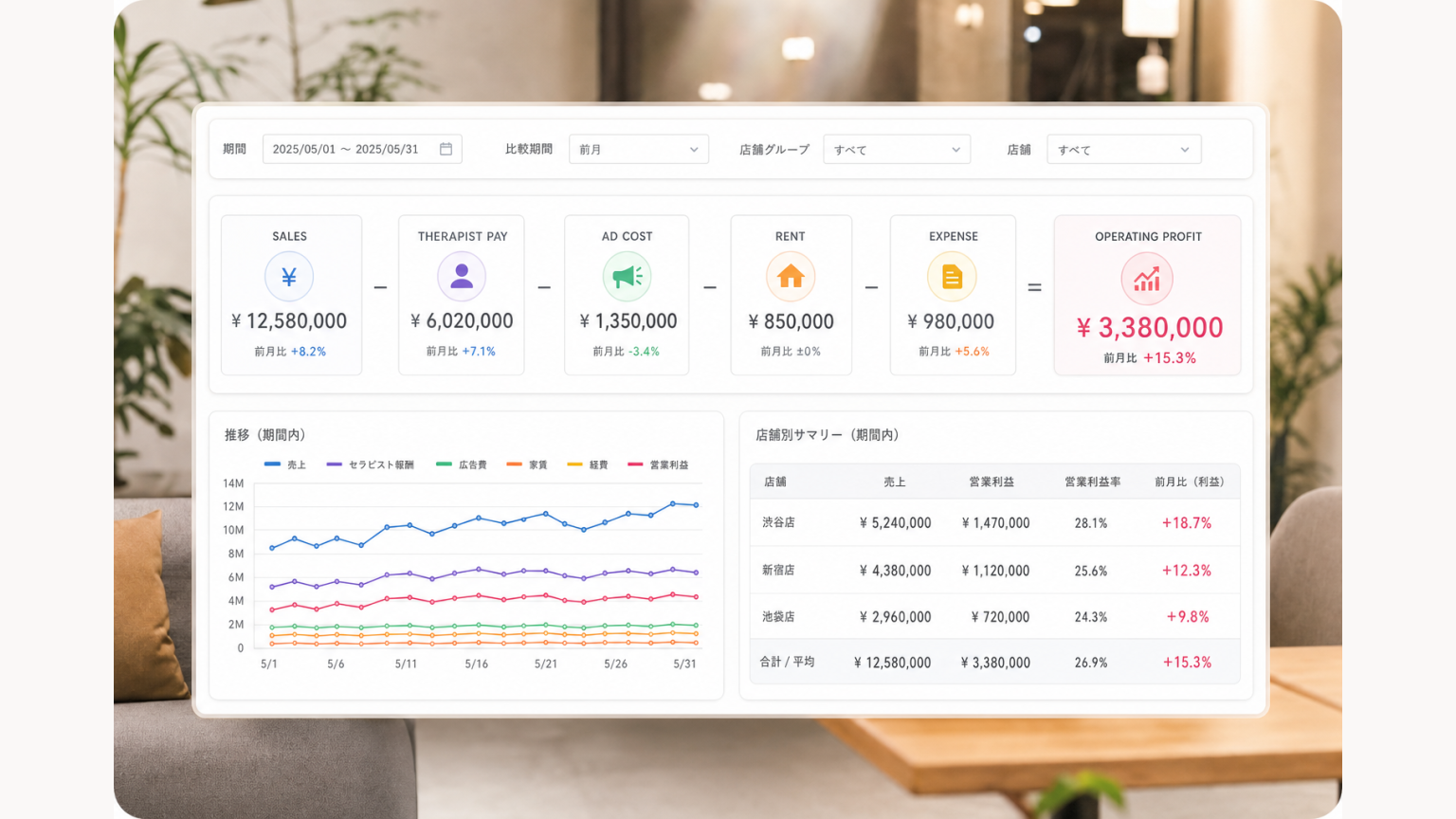The width and height of the screenshot is (1456, 819).
Task: Sort table by 売上 column header
Action: 895,482
